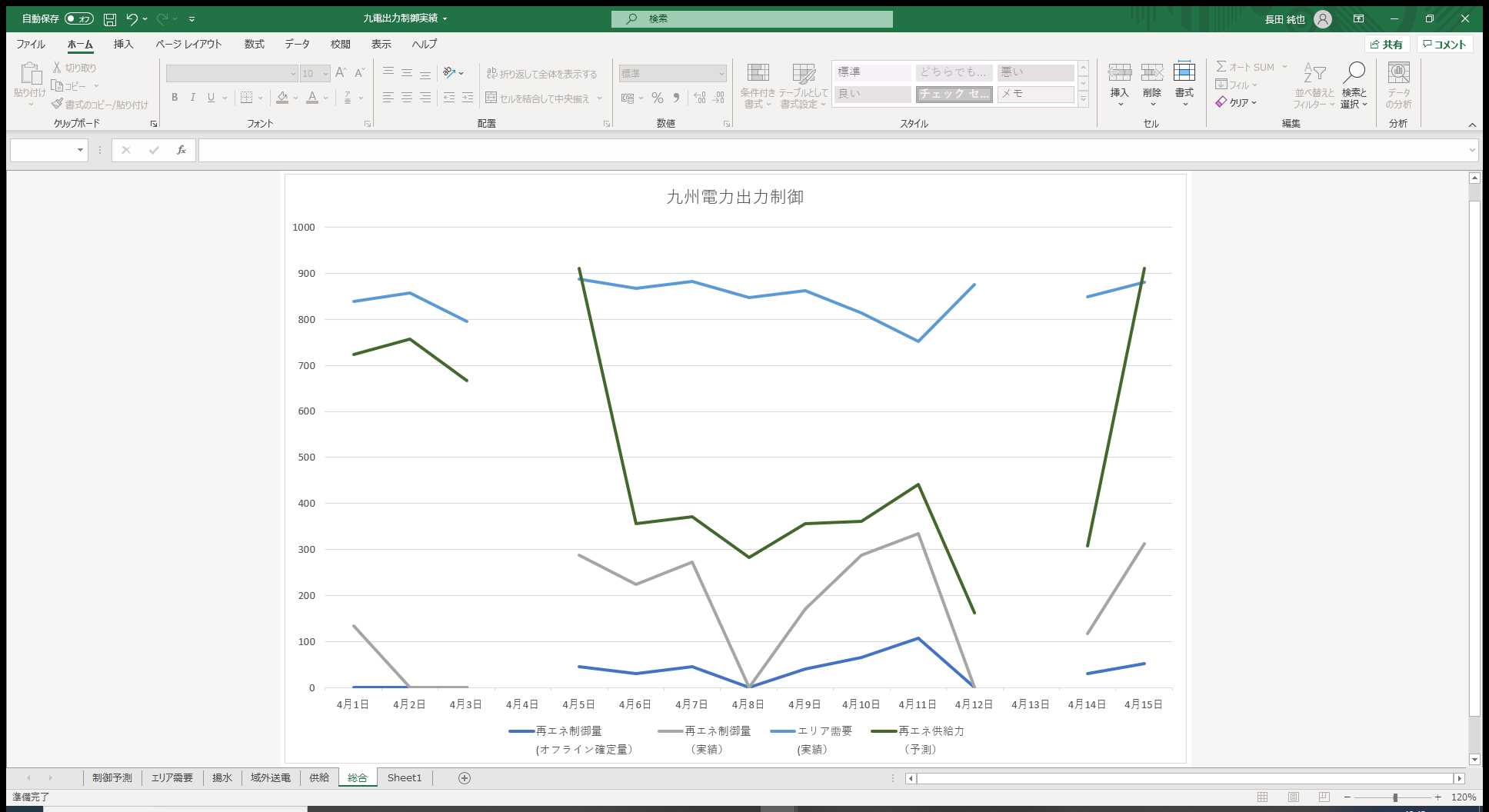Open Merge and Center dropdown arrow
1489x812 pixels.
(x=599, y=98)
